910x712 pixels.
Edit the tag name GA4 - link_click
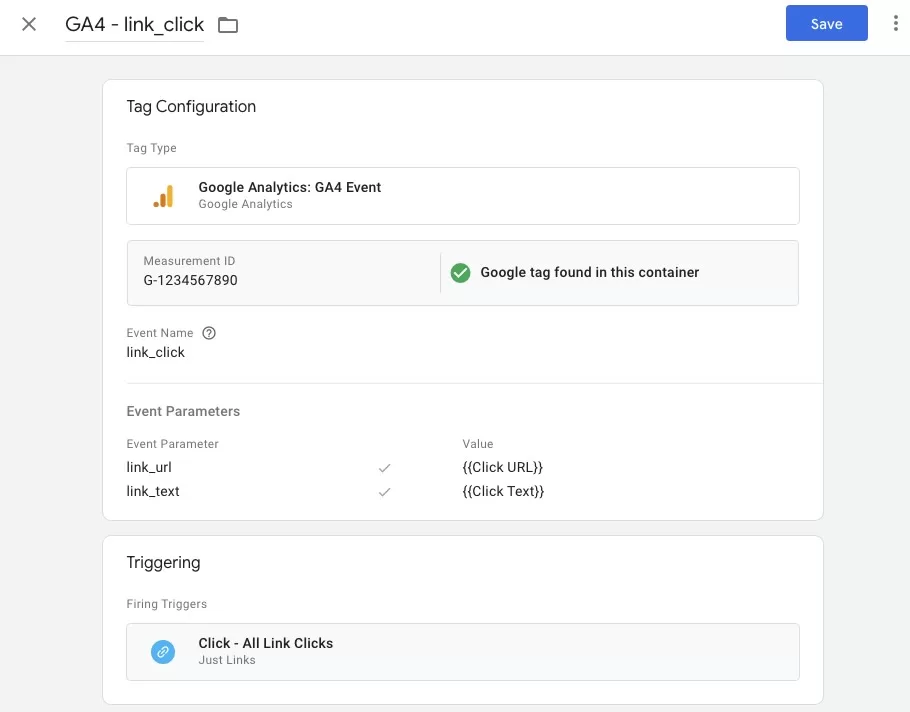coord(134,25)
